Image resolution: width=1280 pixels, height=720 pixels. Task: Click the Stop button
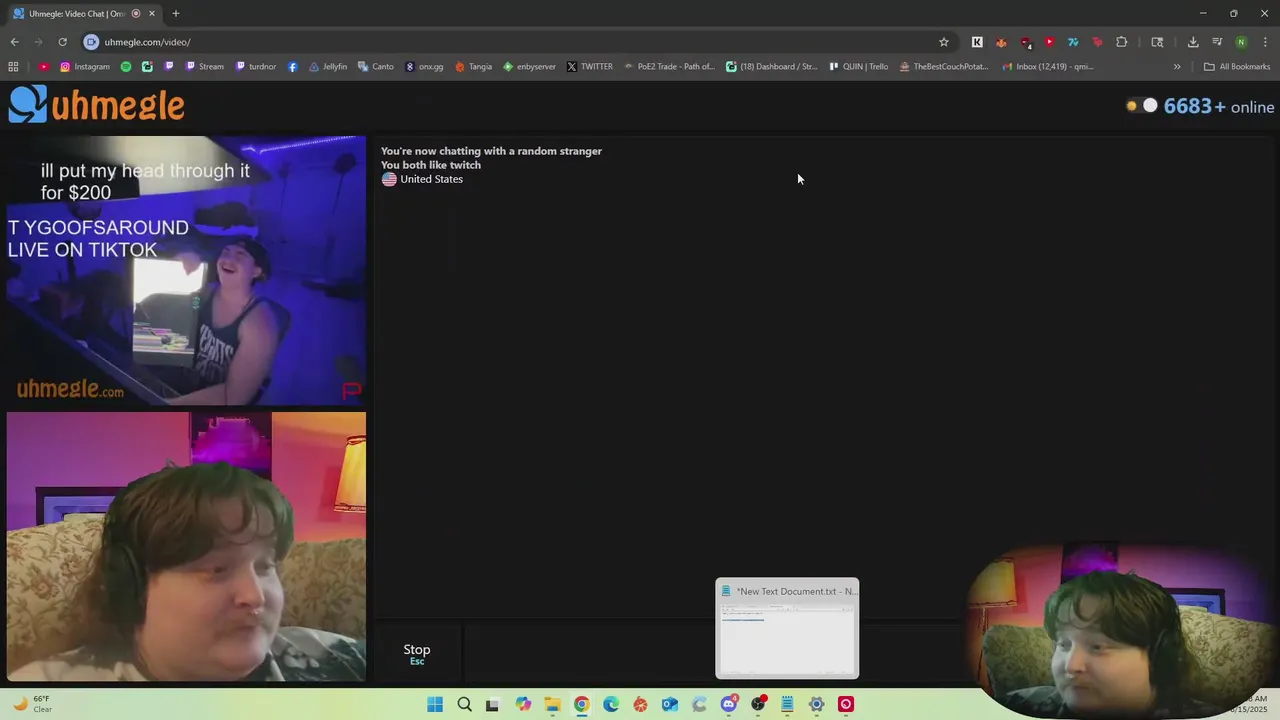pos(417,654)
